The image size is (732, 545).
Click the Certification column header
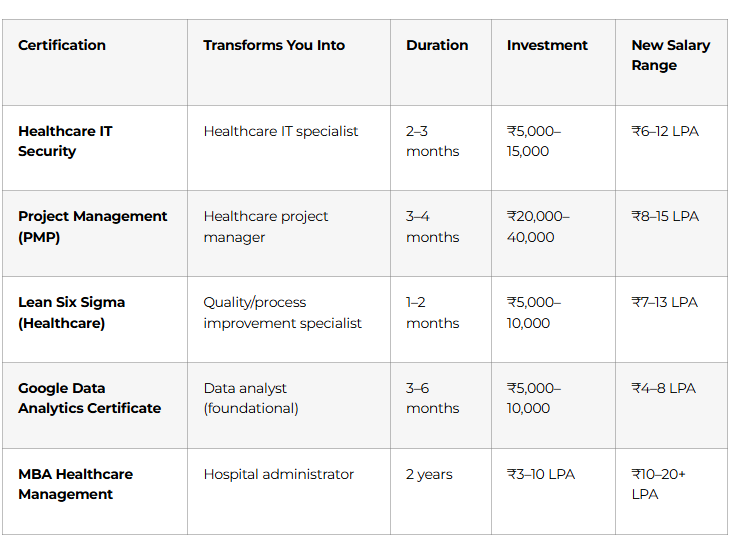coord(62,45)
